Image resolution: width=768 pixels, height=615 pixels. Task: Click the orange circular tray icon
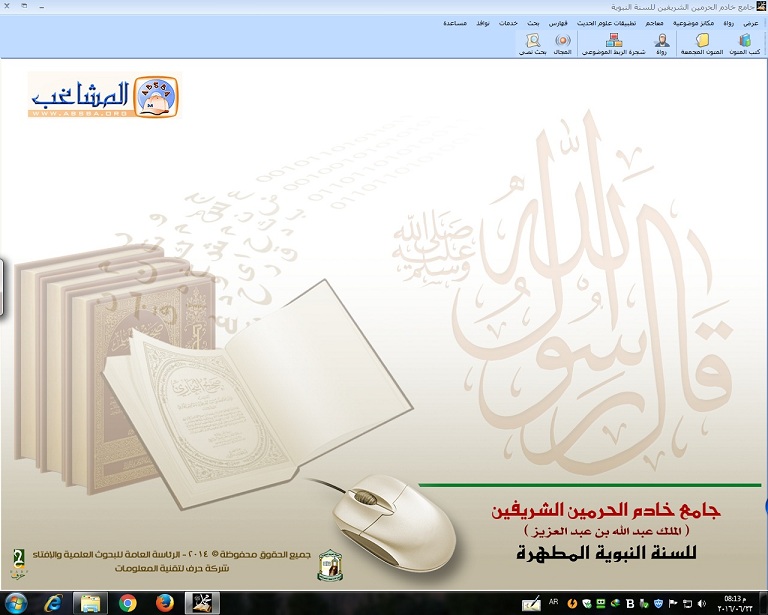point(572,604)
